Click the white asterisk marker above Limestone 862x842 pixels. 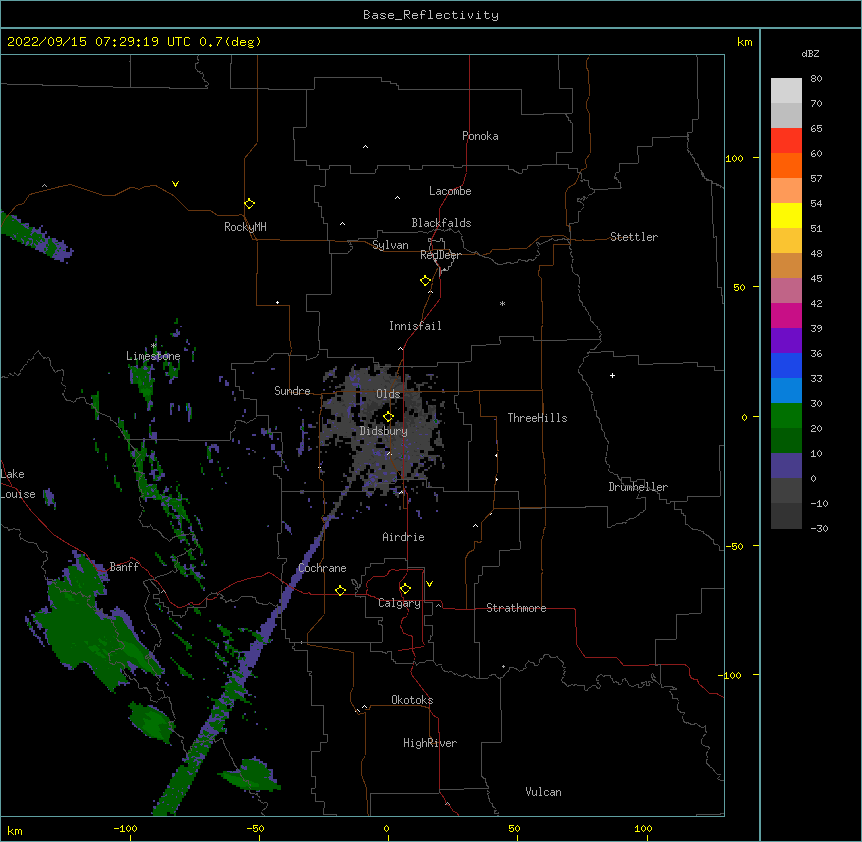point(153,346)
